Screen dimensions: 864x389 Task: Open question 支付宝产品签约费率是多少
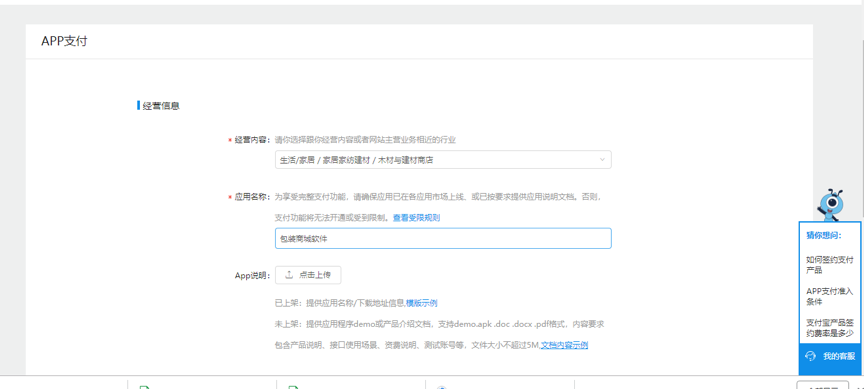coord(830,327)
